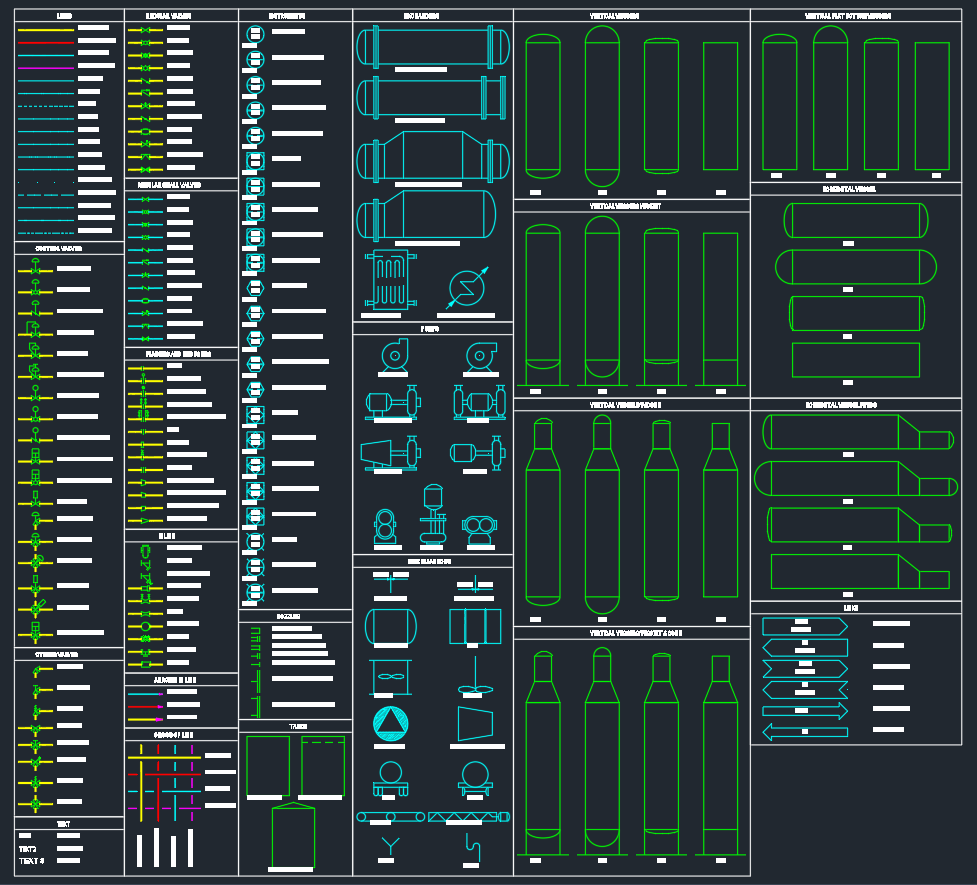Select the TEXT 2 label sample

pyautogui.click(x=29, y=848)
